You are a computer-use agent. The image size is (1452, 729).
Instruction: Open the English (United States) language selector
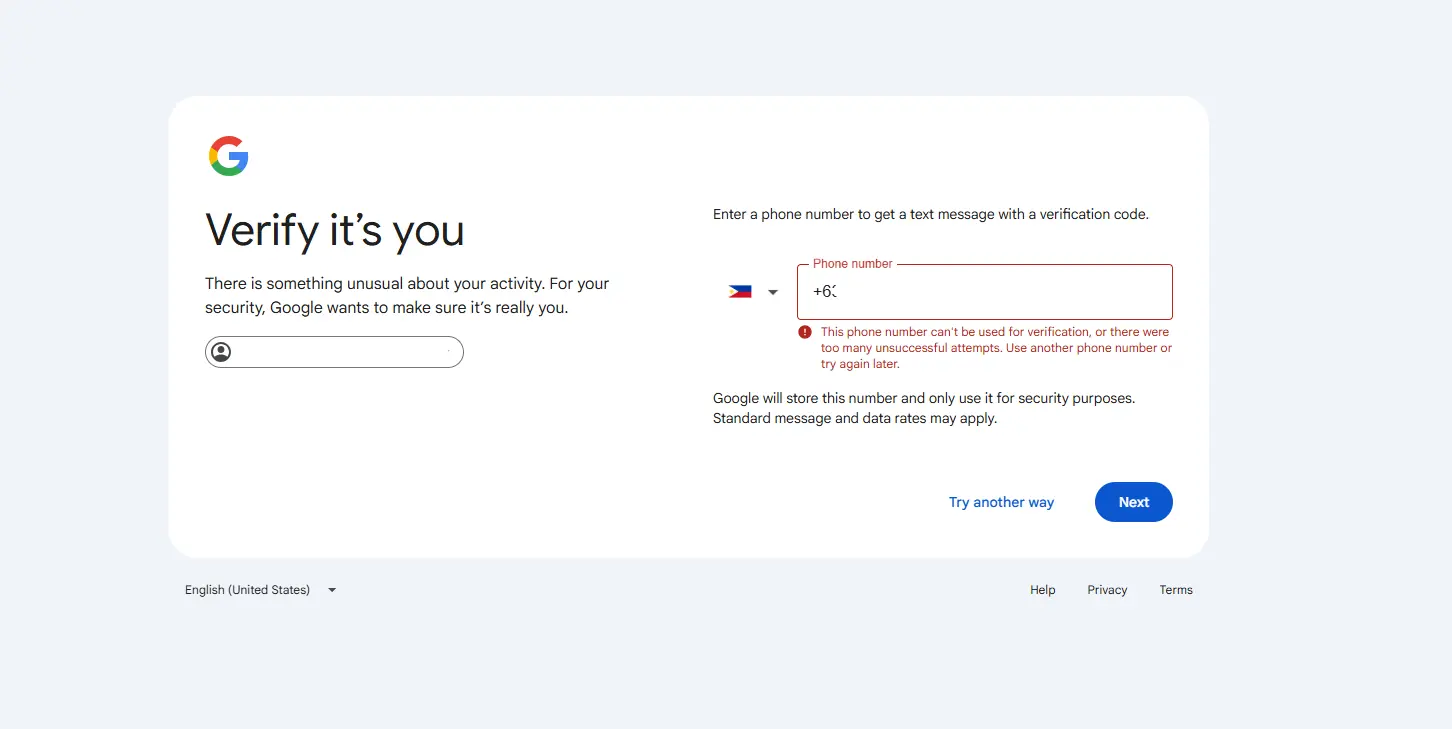261,590
